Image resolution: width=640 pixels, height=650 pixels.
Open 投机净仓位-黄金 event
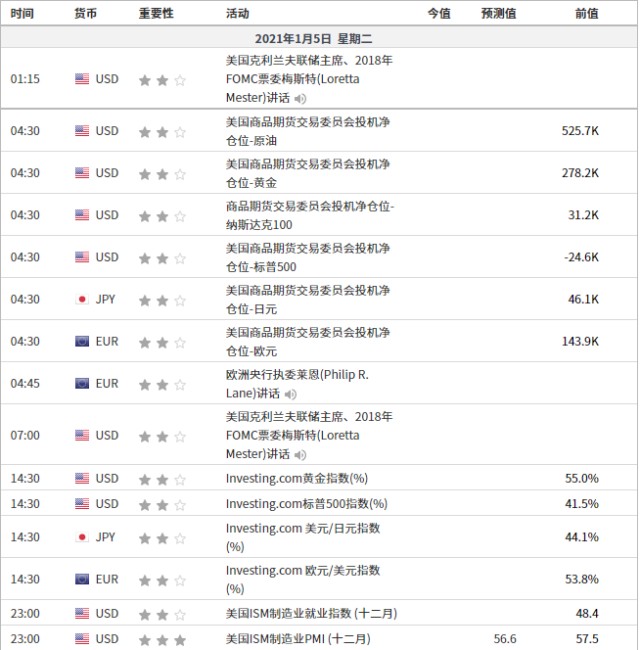click(x=308, y=173)
